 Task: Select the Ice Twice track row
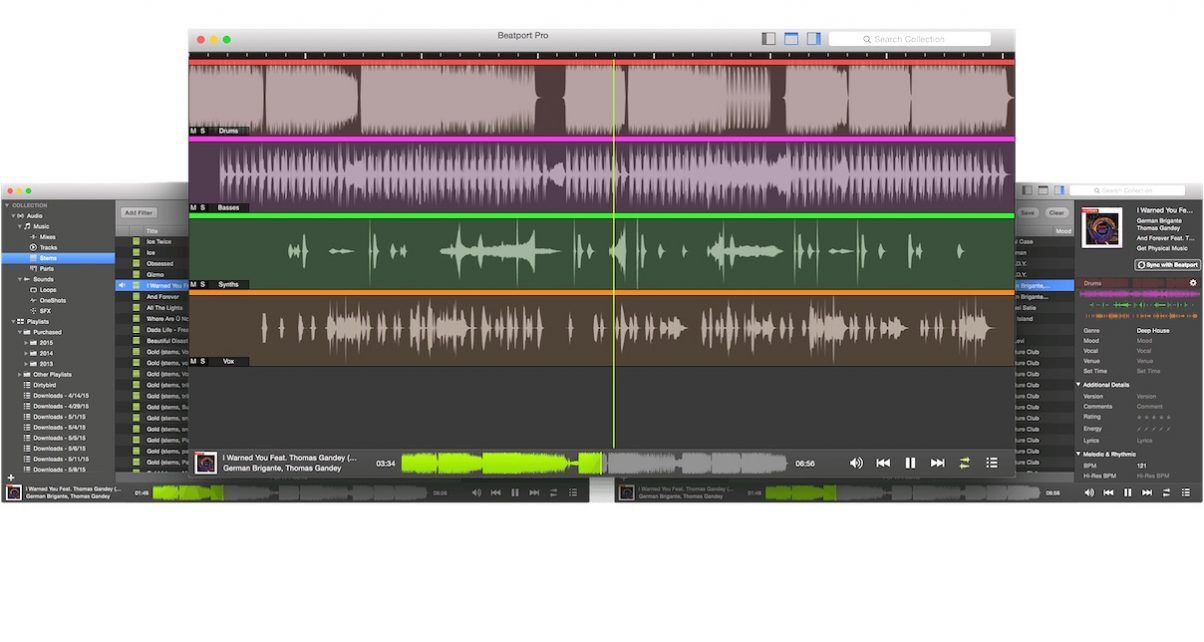(x=151, y=242)
